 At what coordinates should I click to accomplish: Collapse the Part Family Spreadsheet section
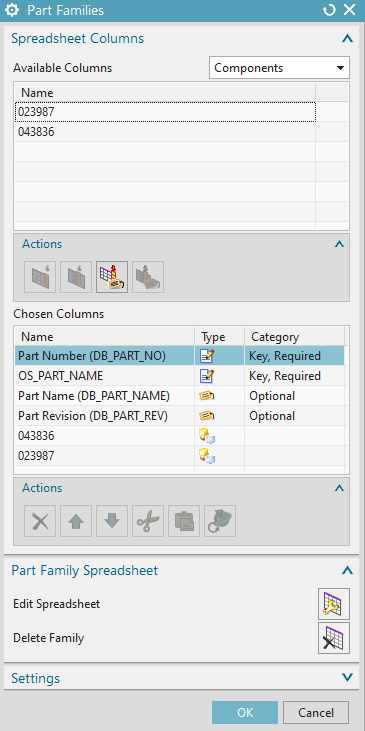pos(347,571)
